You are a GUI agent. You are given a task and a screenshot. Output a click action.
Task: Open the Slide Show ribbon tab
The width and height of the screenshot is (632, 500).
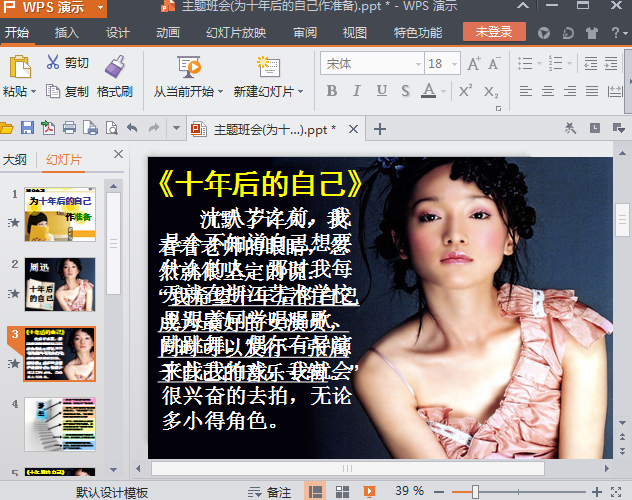coord(236,33)
